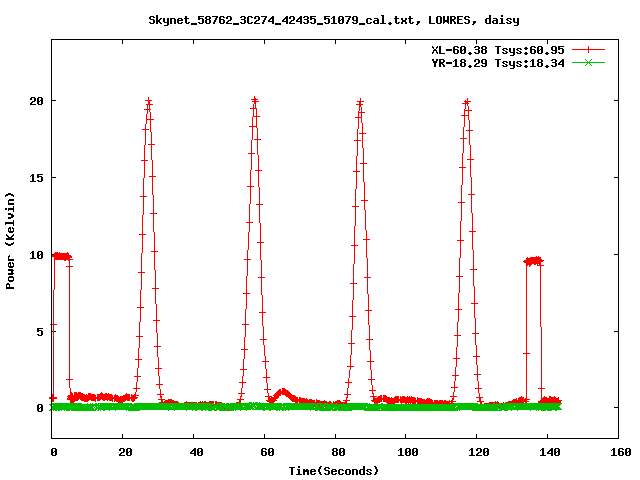640x480 pixels.
Task: Click the x-axis tick label '80'
Action: coord(338,452)
